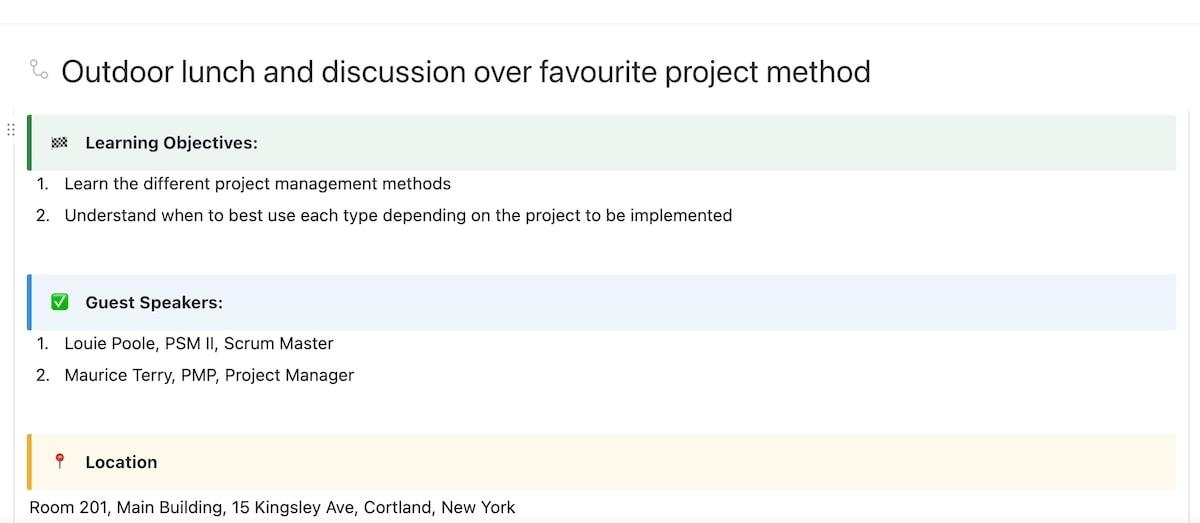Click list number 1 before "Learn the different"
The width and height of the screenshot is (1200, 523).
[x=42, y=184]
